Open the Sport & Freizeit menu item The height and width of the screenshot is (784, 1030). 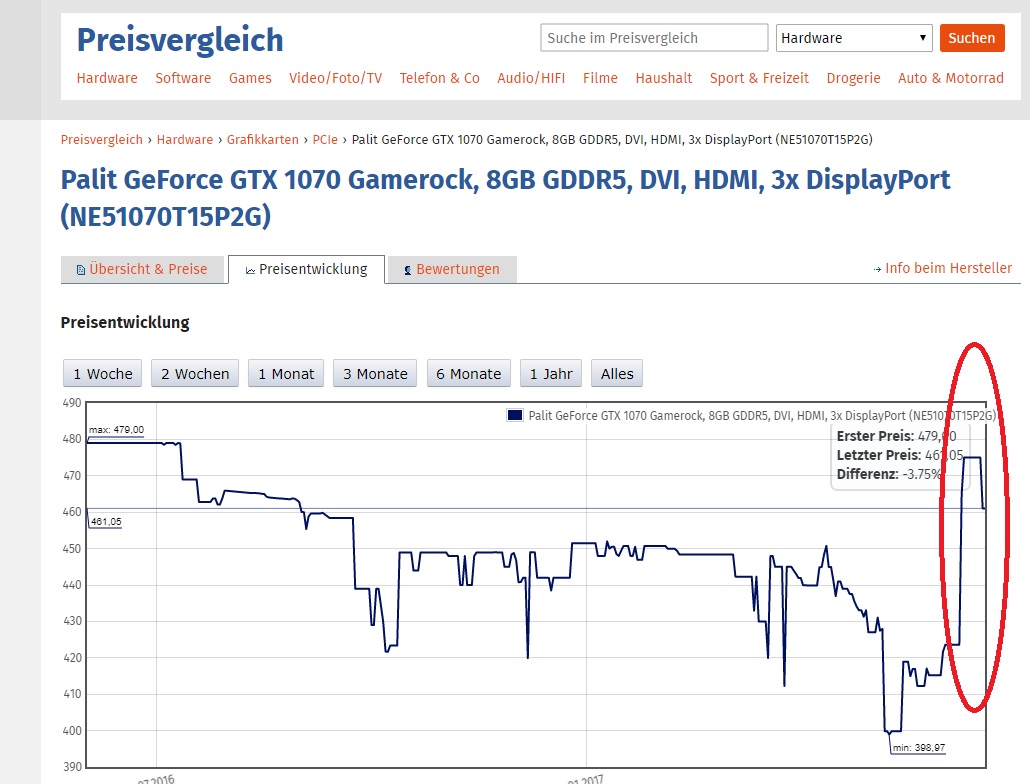point(759,78)
